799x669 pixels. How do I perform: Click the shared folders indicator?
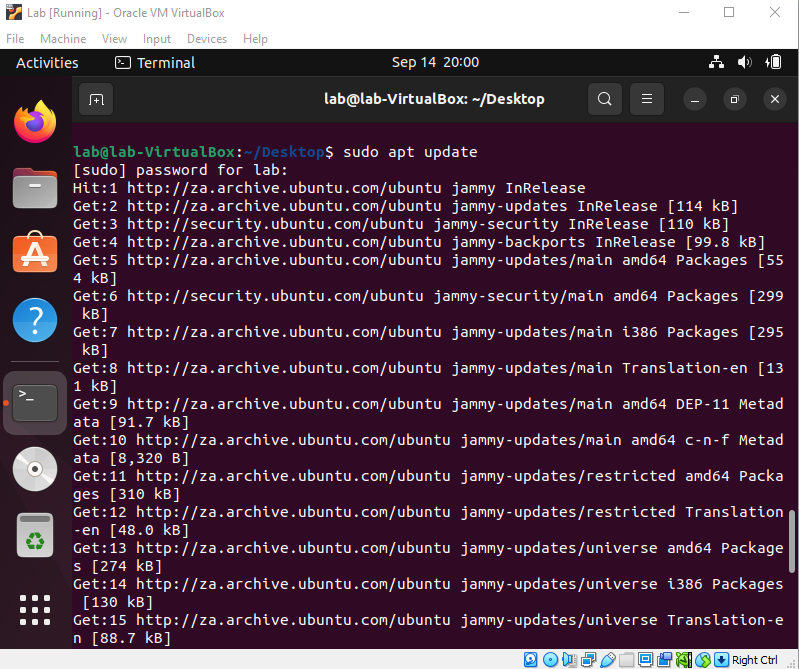click(626, 660)
